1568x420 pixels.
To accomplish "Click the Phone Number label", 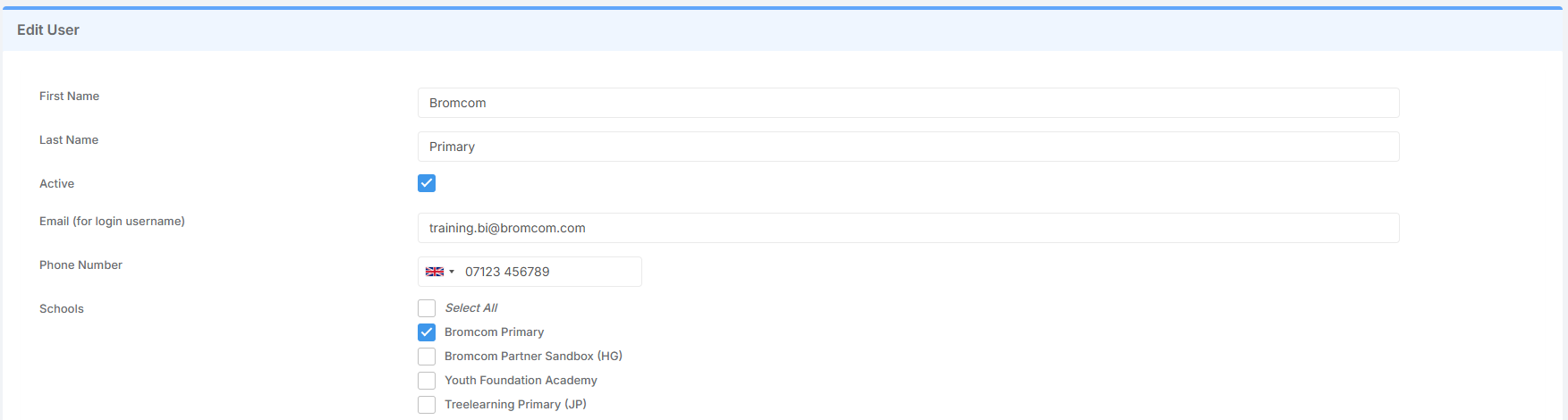I will (x=81, y=265).
